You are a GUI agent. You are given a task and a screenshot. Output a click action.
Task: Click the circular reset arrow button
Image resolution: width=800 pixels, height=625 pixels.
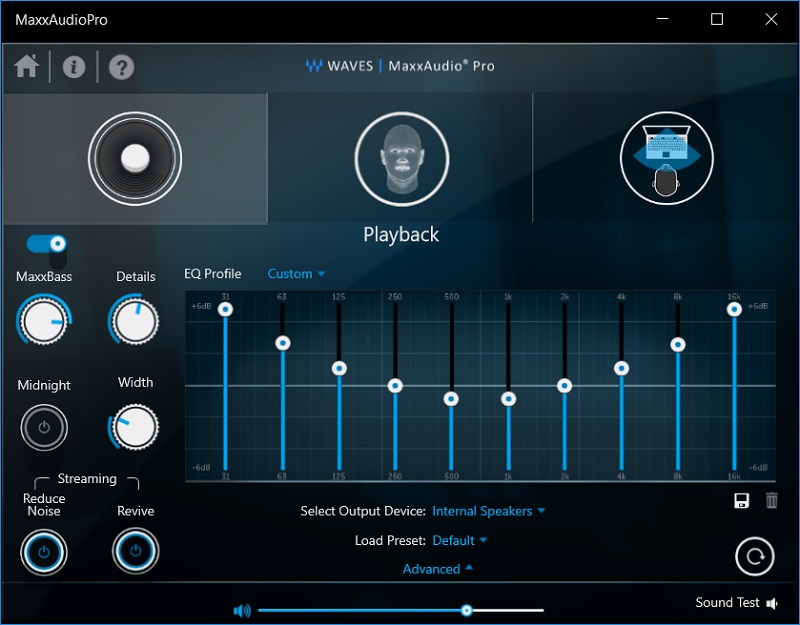(755, 556)
